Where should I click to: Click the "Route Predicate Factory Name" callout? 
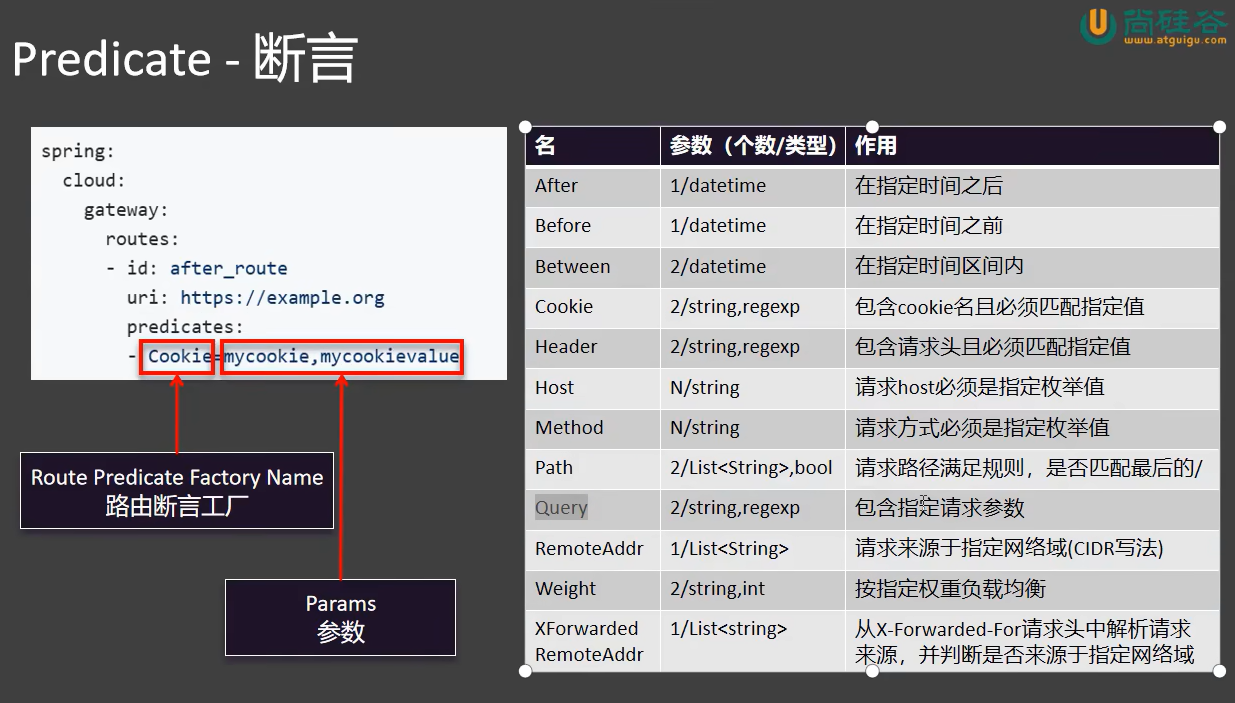coord(177,490)
